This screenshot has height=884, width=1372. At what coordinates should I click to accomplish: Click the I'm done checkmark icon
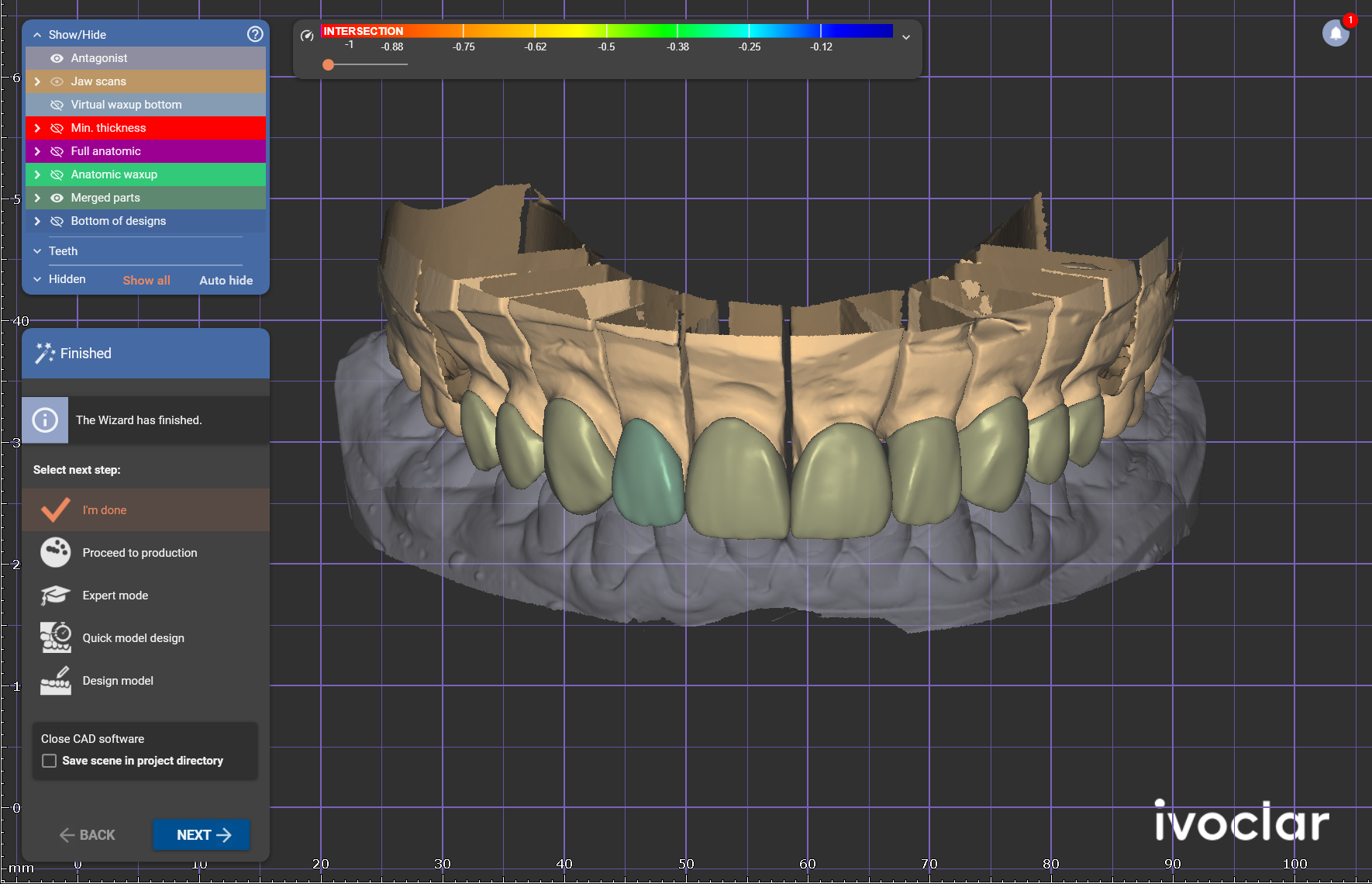point(56,509)
